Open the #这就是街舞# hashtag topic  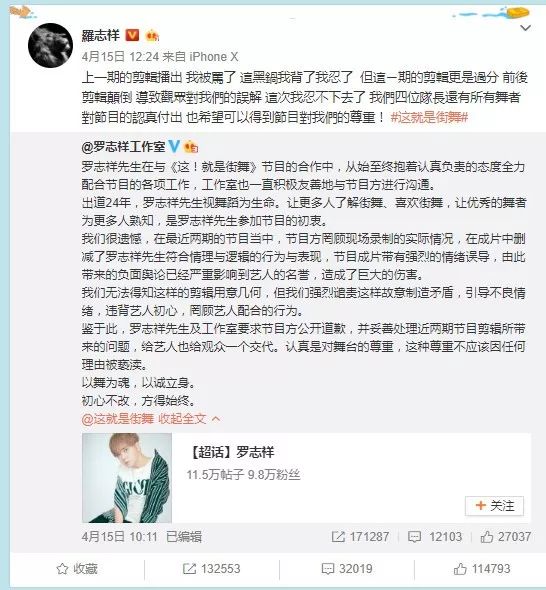[429, 117]
